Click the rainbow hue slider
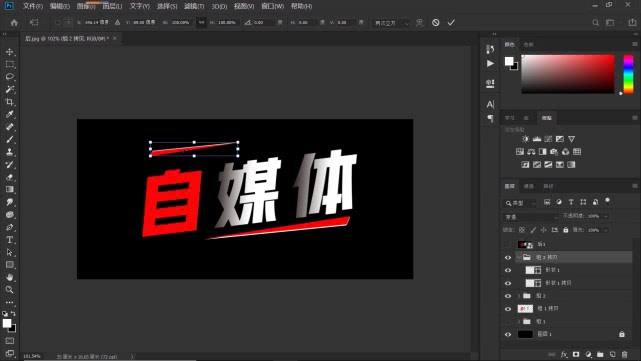This screenshot has height=361, width=641. [628, 74]
